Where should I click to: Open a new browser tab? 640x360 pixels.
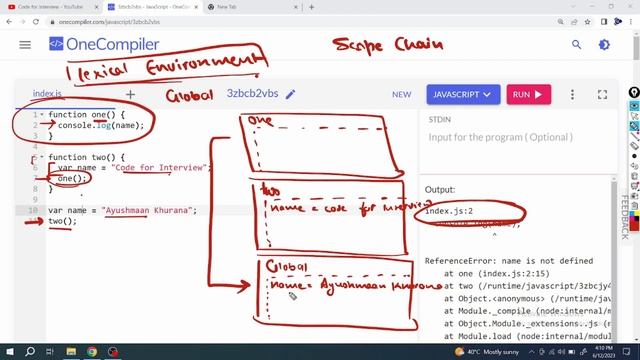(x=311, y=7)
